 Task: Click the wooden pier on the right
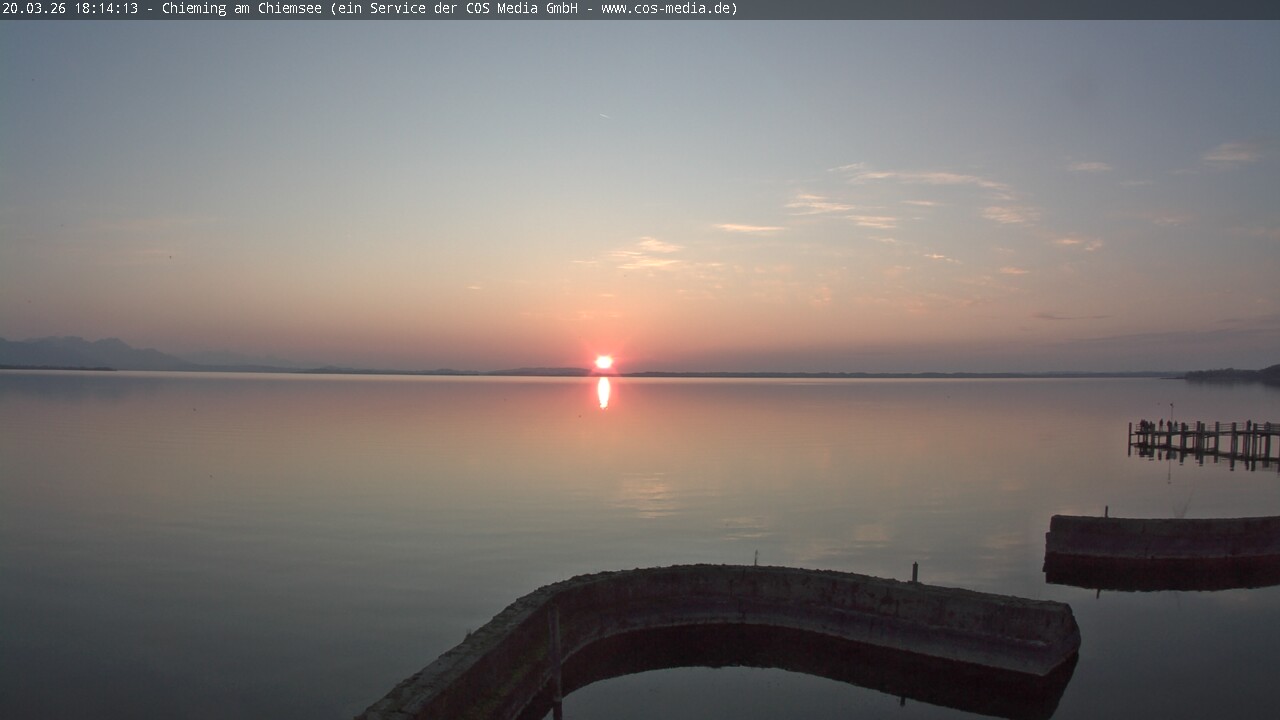coord(1204,440)
